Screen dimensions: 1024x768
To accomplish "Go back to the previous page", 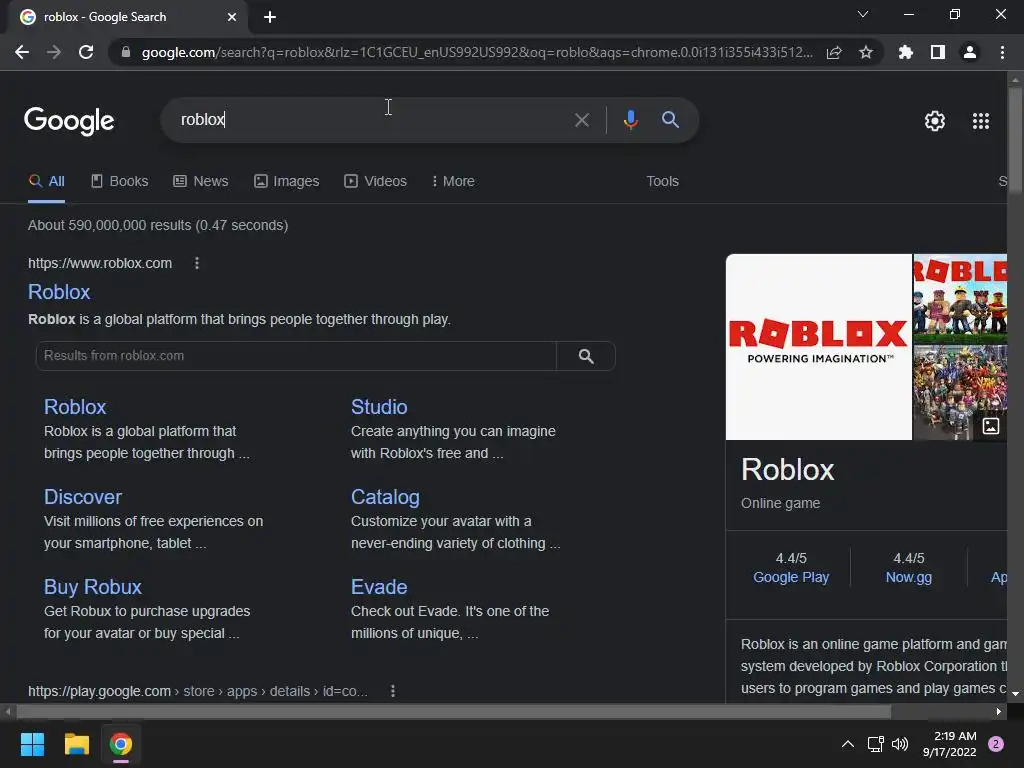I will click(x=22, y=52).
